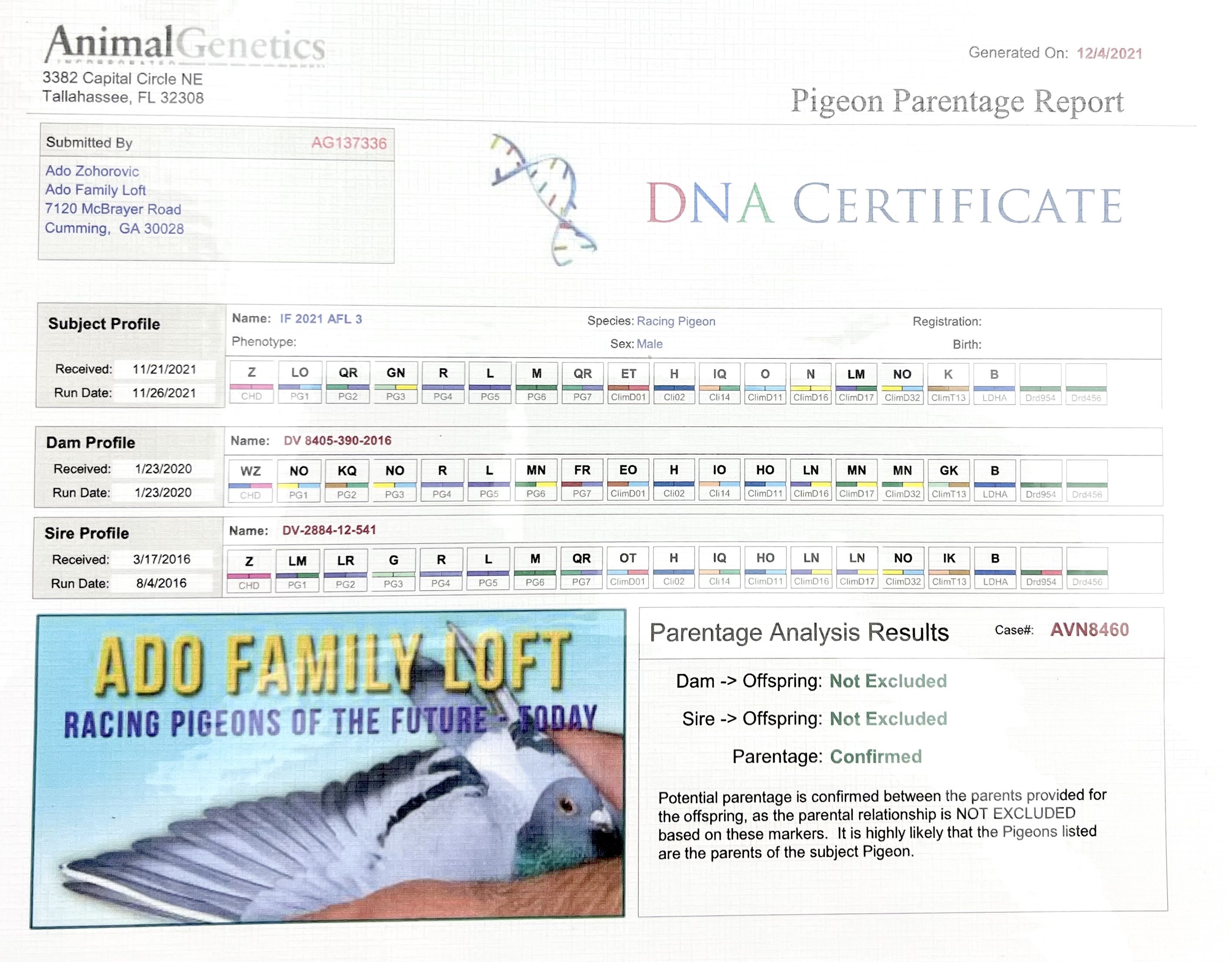Click the Sire name DV-2884-12-541
1232x962 pixels.
[329, 530]
